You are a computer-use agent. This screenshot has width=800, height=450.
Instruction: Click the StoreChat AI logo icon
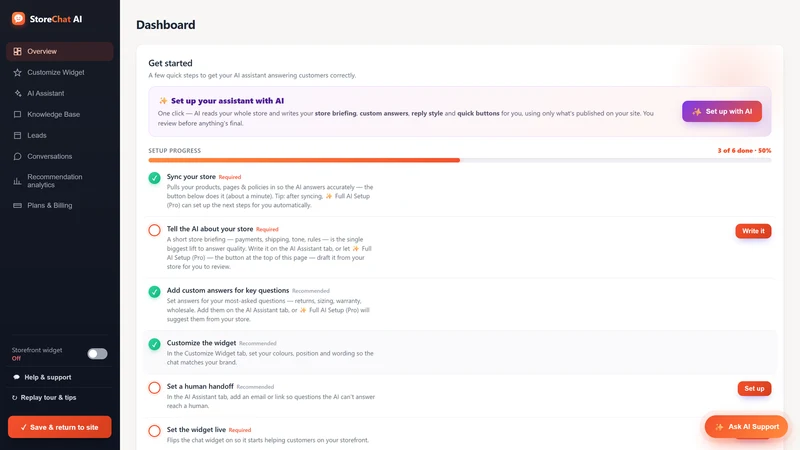point(18,19)
